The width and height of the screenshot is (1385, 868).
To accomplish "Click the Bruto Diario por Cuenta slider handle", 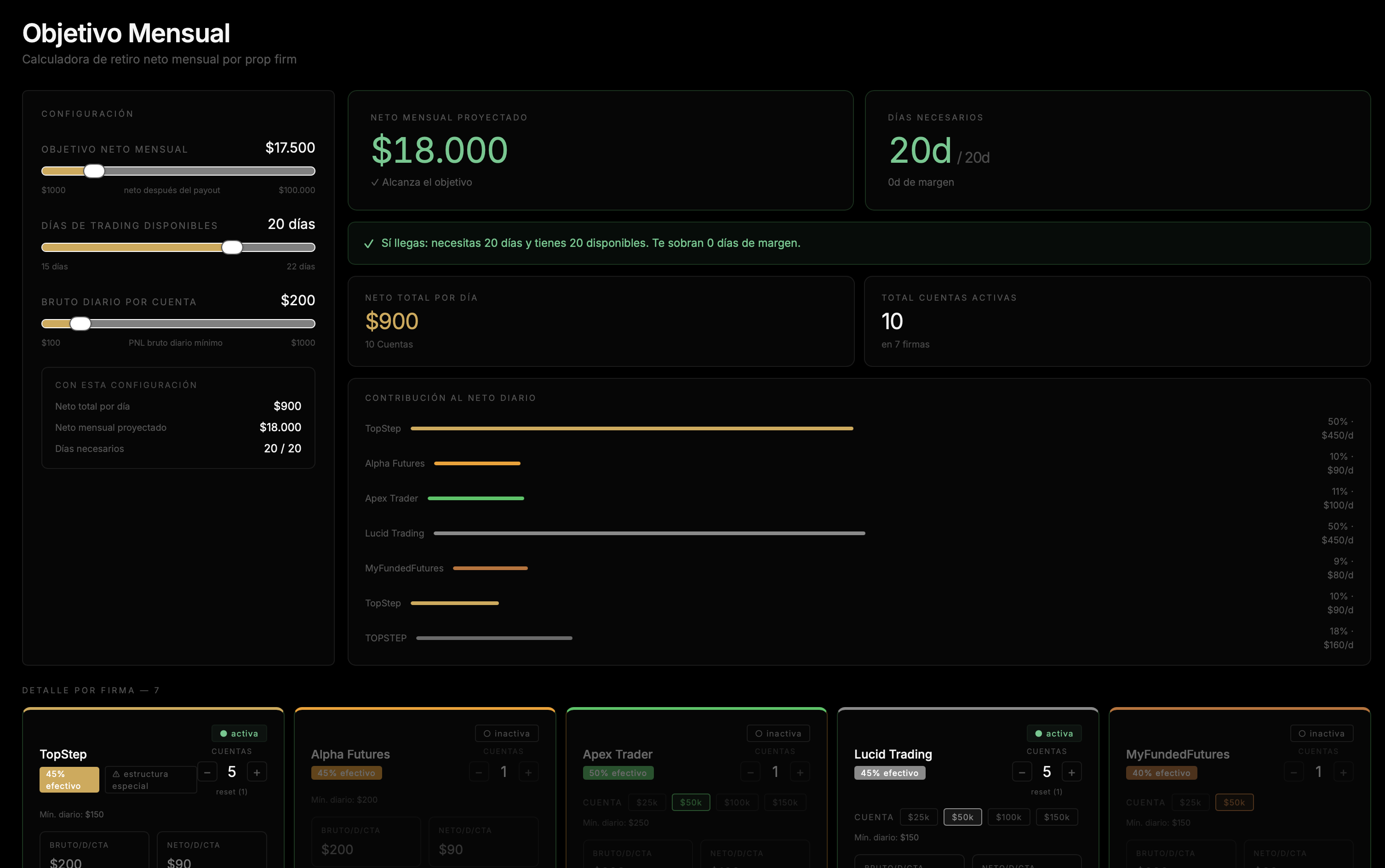I will click(x=80, y=323).
